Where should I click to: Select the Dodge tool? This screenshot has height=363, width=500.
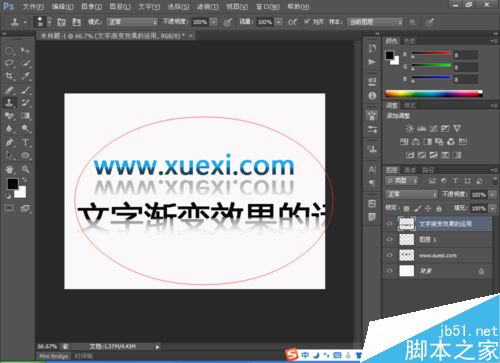pos(25,129)
